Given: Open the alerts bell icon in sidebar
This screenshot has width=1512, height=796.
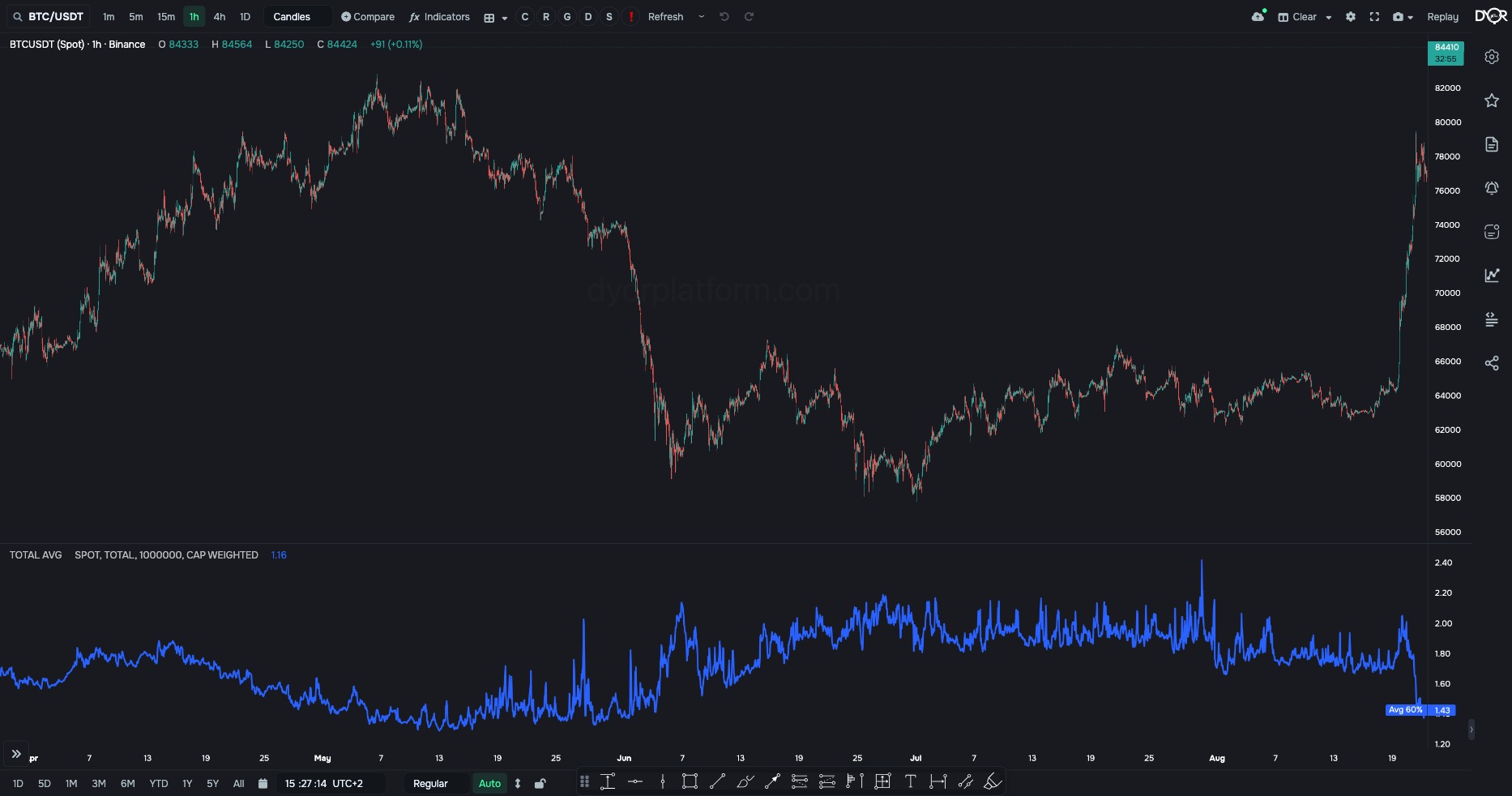Looking at the screenshot, I should coord(1491,188).
